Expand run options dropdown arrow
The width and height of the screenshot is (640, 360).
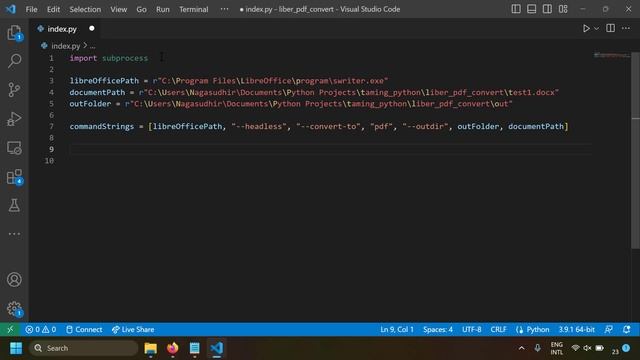tap(596, 29)
